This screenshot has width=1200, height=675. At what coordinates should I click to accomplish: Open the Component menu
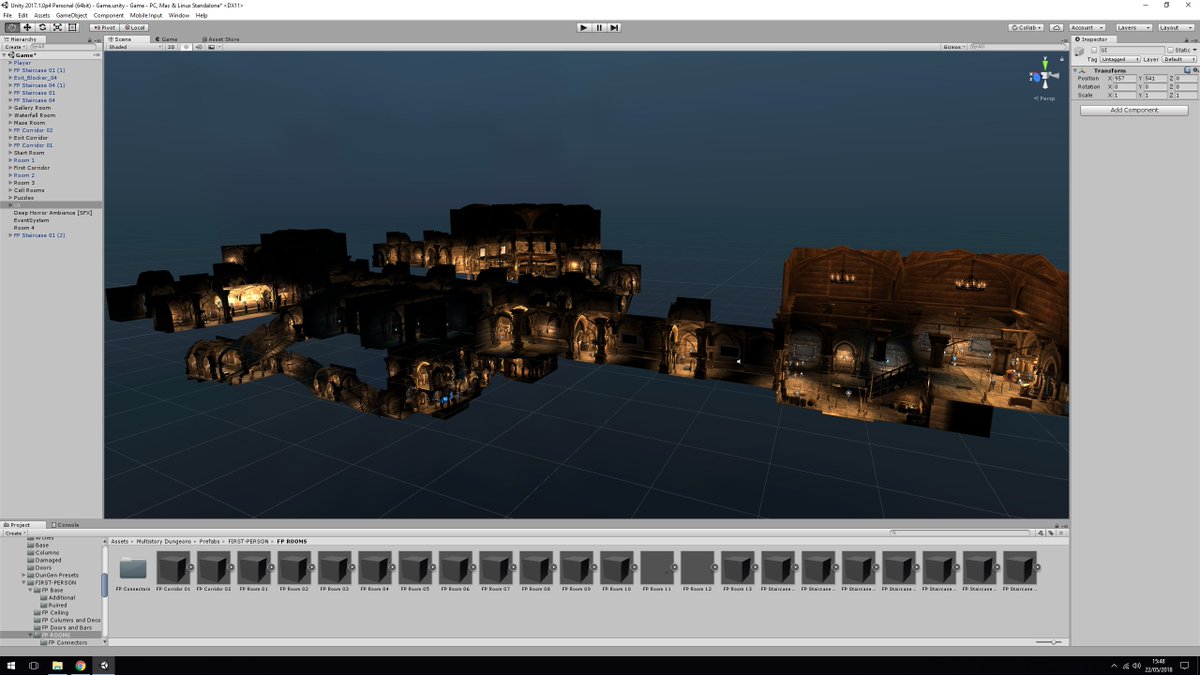click(x=109, y=16)
